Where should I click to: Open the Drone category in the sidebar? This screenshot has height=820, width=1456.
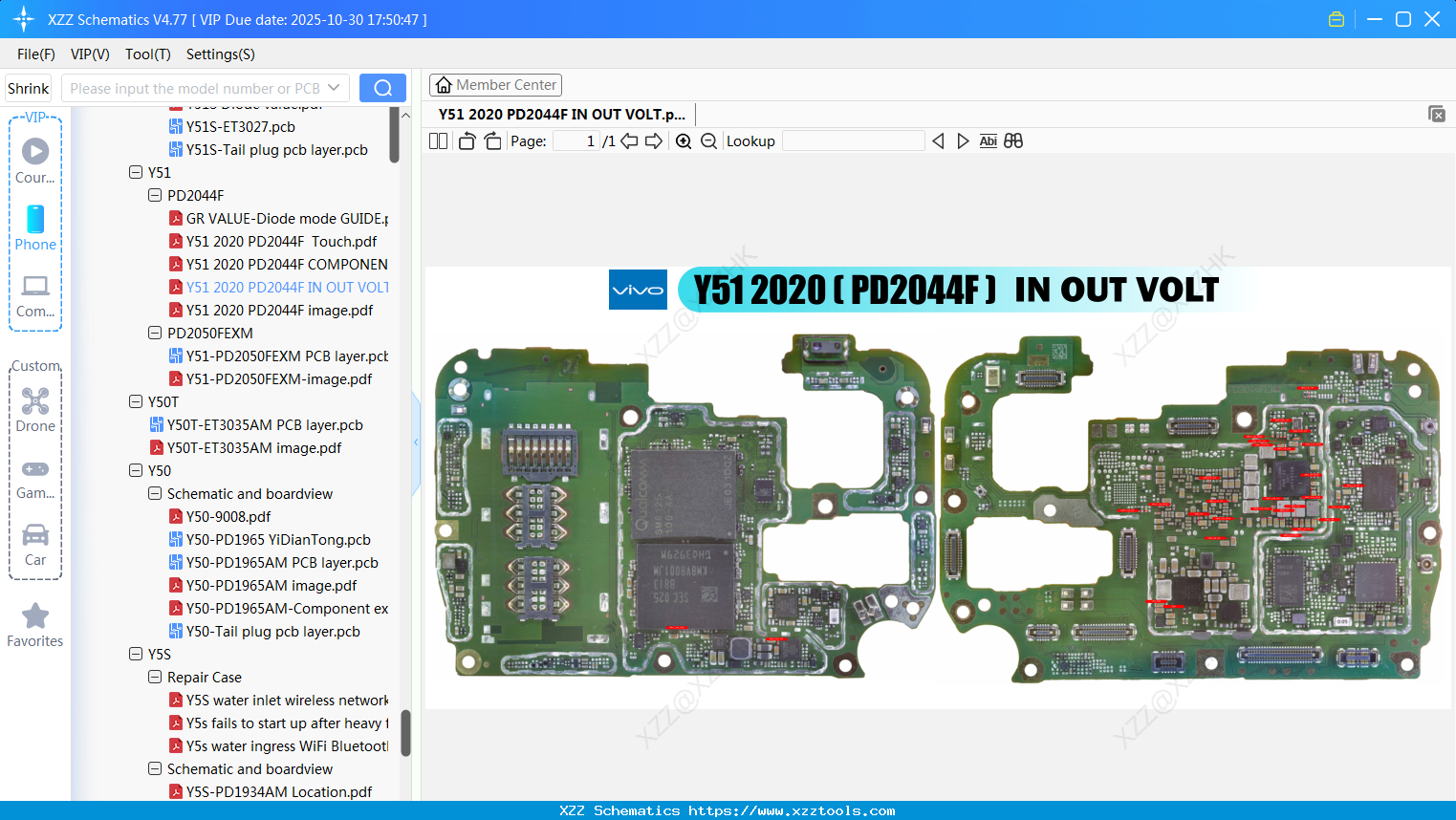pos(35,411)
